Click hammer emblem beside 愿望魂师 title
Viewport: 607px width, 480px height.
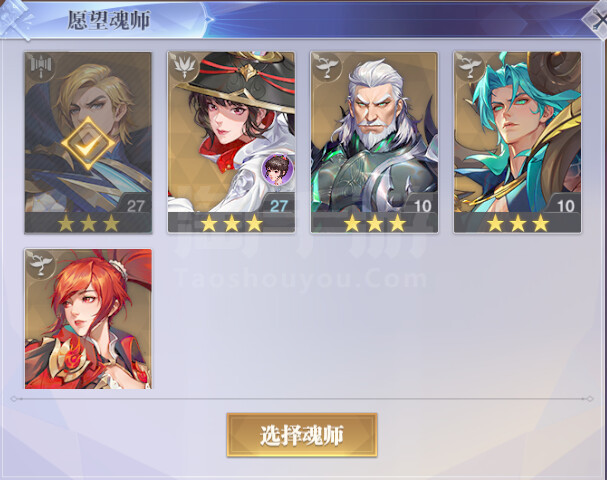pyautogui.click(x=16, y=19)
